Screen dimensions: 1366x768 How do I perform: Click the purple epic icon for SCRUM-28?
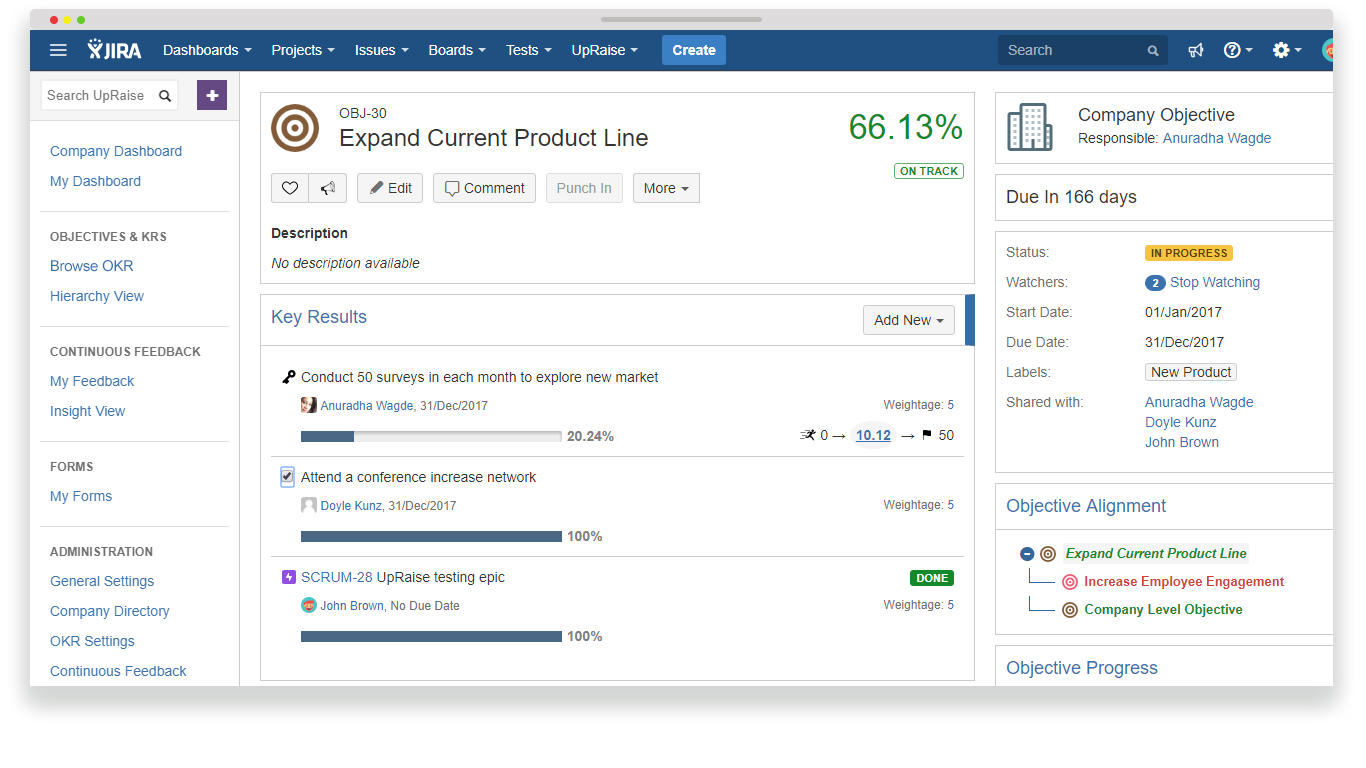pos(288,577)
